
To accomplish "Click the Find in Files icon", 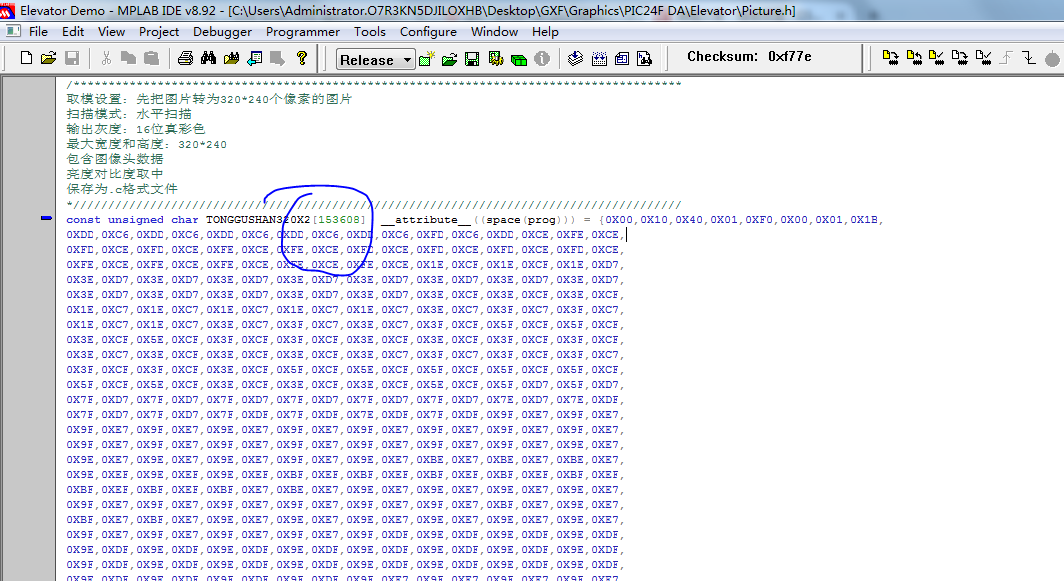I will point(231,58).
